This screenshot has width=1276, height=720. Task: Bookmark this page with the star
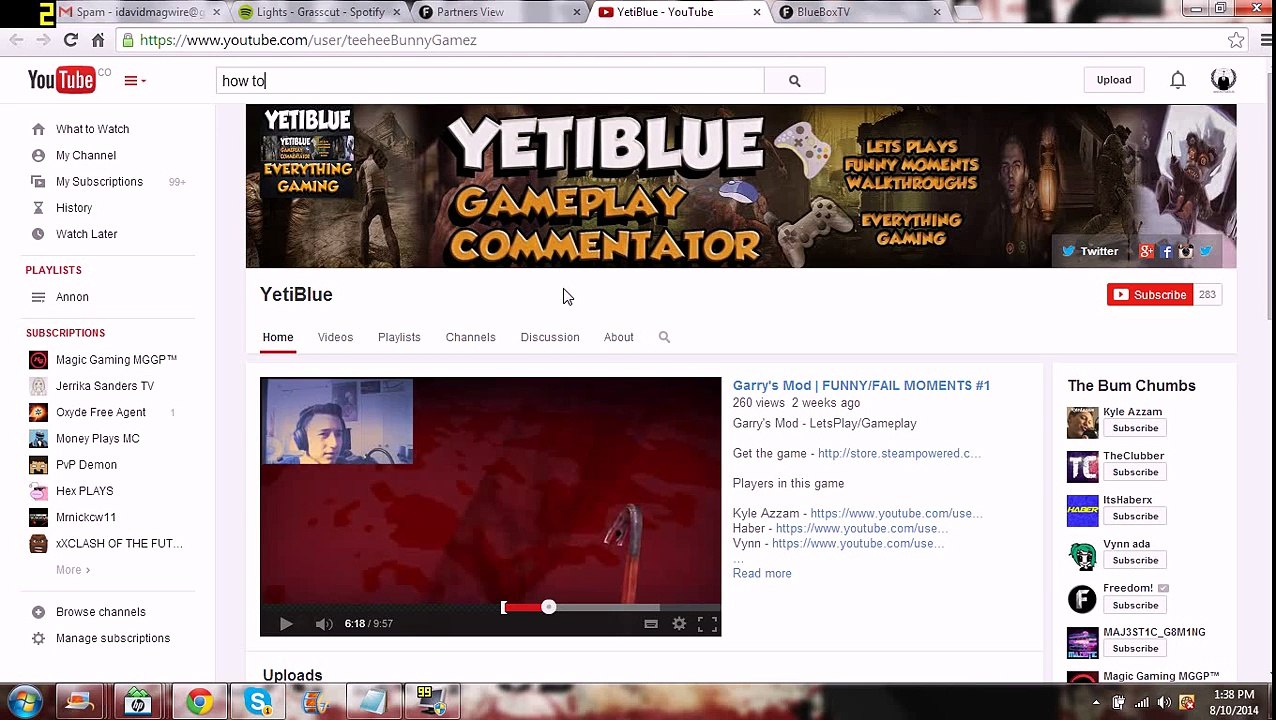click(x=1237, y=40)
